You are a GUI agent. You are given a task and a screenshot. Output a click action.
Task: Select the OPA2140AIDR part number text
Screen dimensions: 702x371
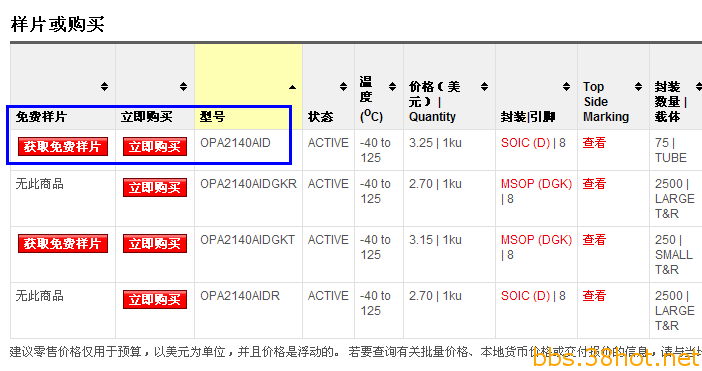click(x=240, y=295)
